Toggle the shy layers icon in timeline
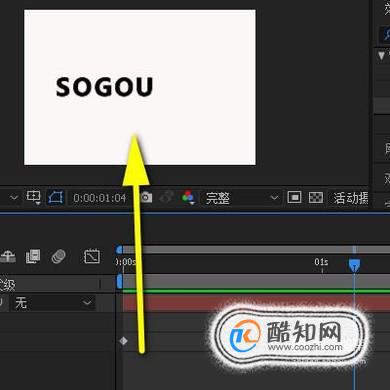 [8, 257]
